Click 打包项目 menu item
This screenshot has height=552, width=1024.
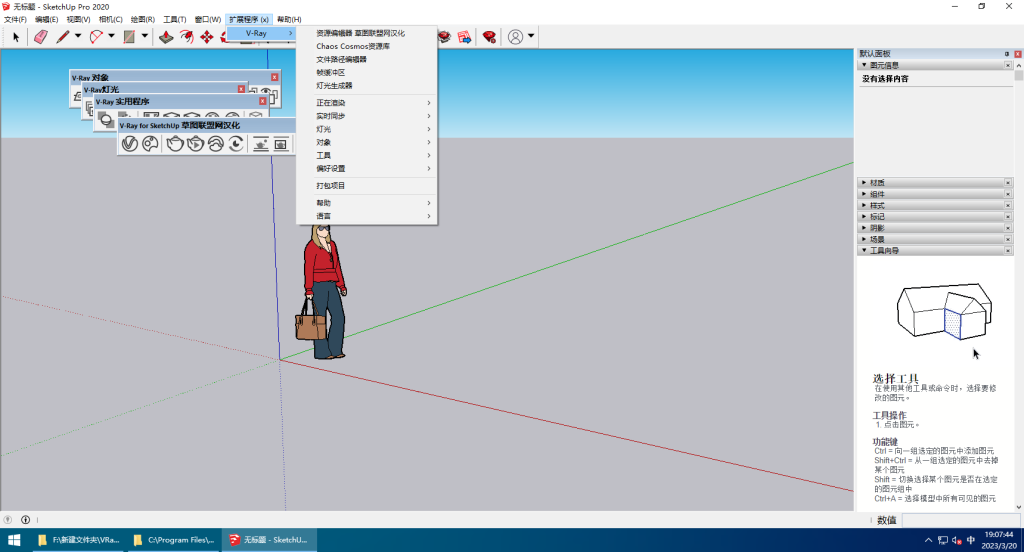(x=331, y=185)
